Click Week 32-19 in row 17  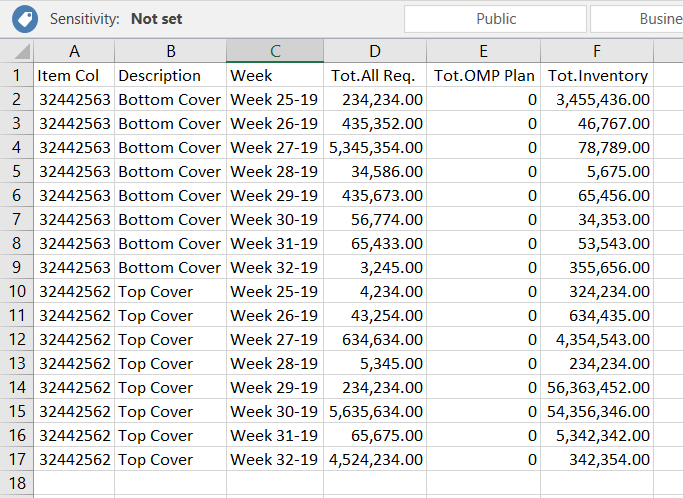tap(275, 459)
